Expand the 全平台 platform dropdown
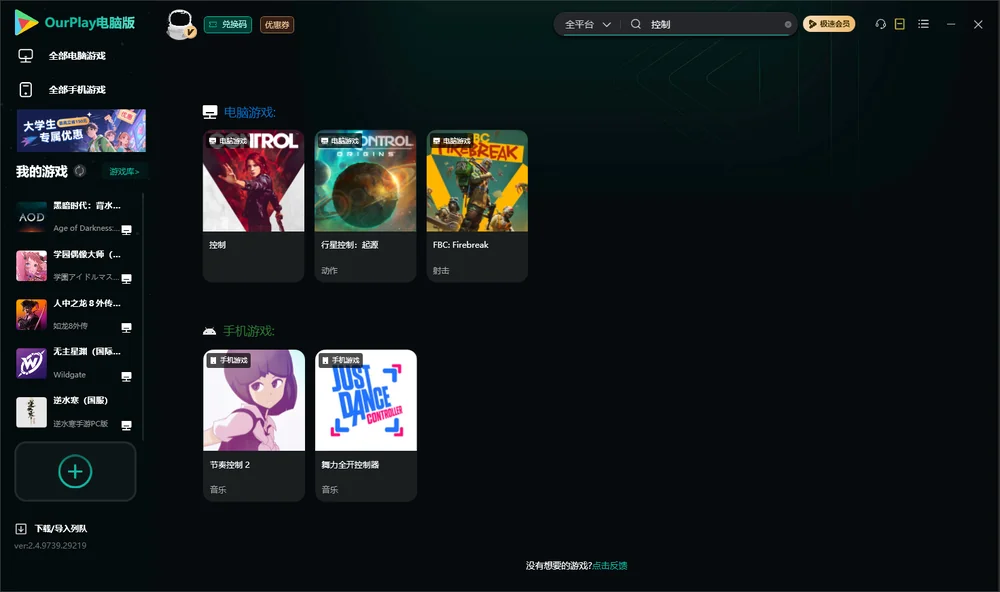 pyautogui.click(x=587, y=24)
